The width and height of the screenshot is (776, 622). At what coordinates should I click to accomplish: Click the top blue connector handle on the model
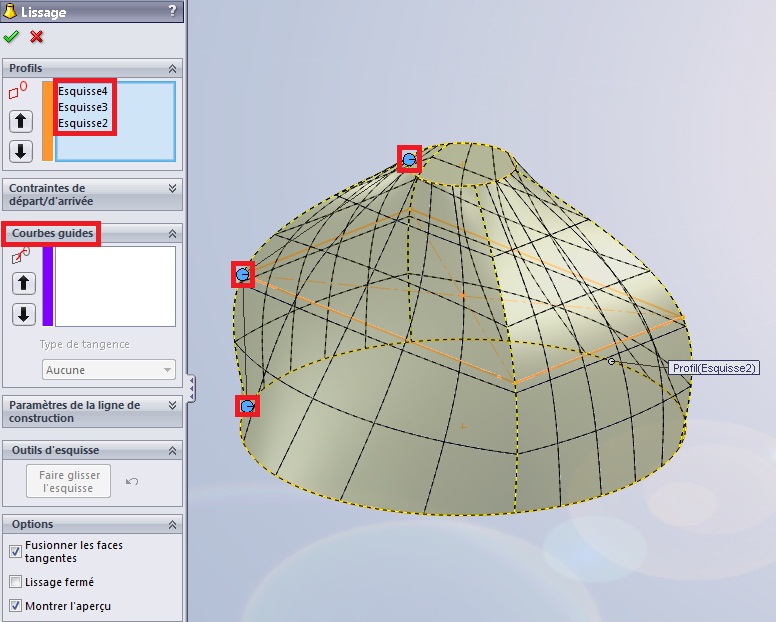[409, 159]
